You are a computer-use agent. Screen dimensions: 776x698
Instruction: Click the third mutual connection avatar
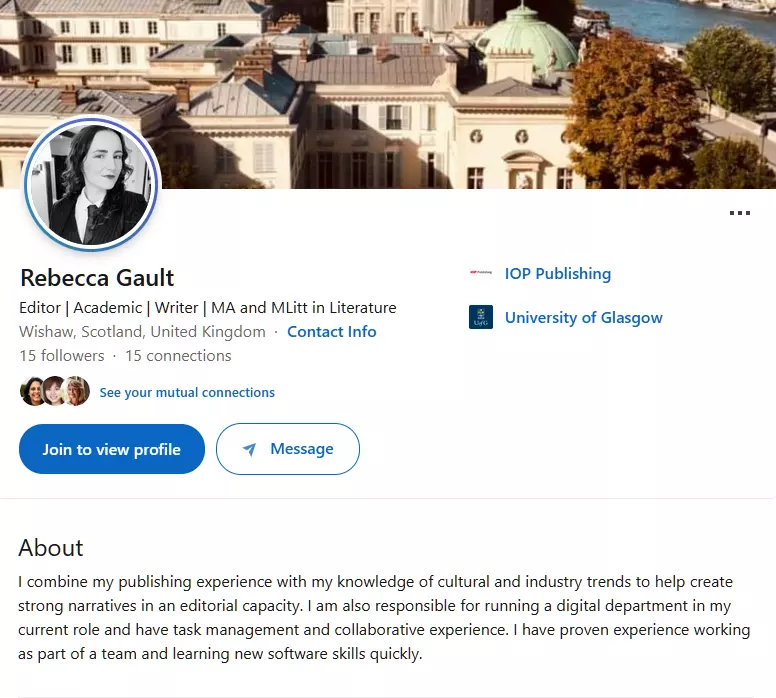(x=77, y=391)
